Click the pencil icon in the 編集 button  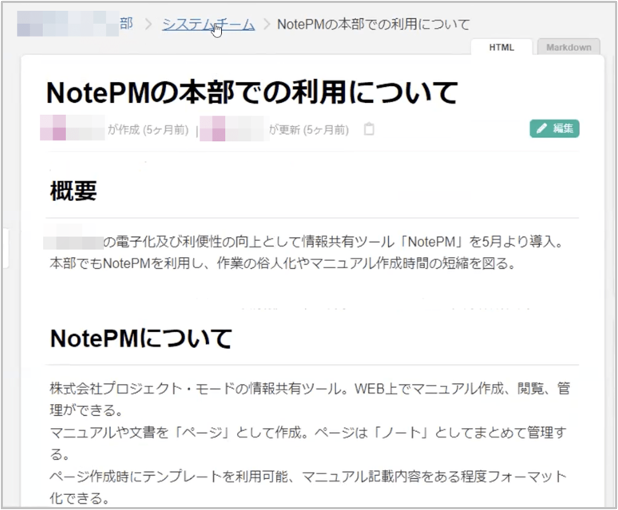pyautogui.click(x=542, y=128)
